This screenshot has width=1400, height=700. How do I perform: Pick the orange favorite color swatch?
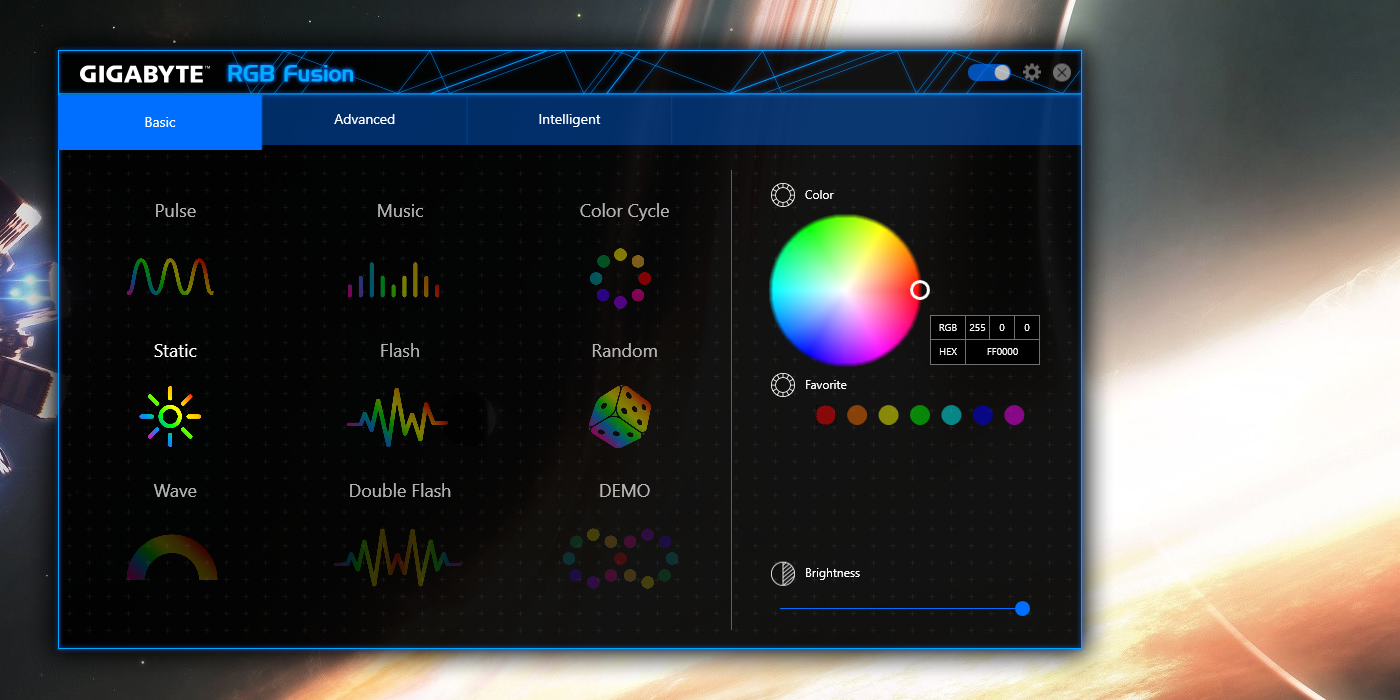coord(857,415)
